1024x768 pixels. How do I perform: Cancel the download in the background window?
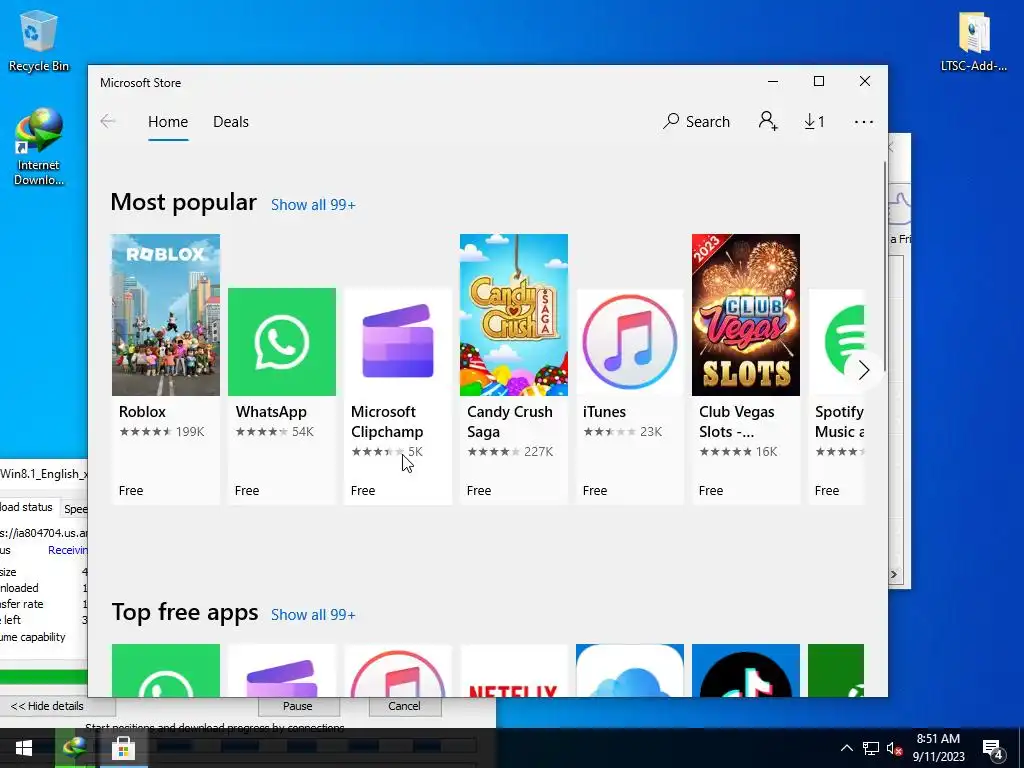point(404,706)
